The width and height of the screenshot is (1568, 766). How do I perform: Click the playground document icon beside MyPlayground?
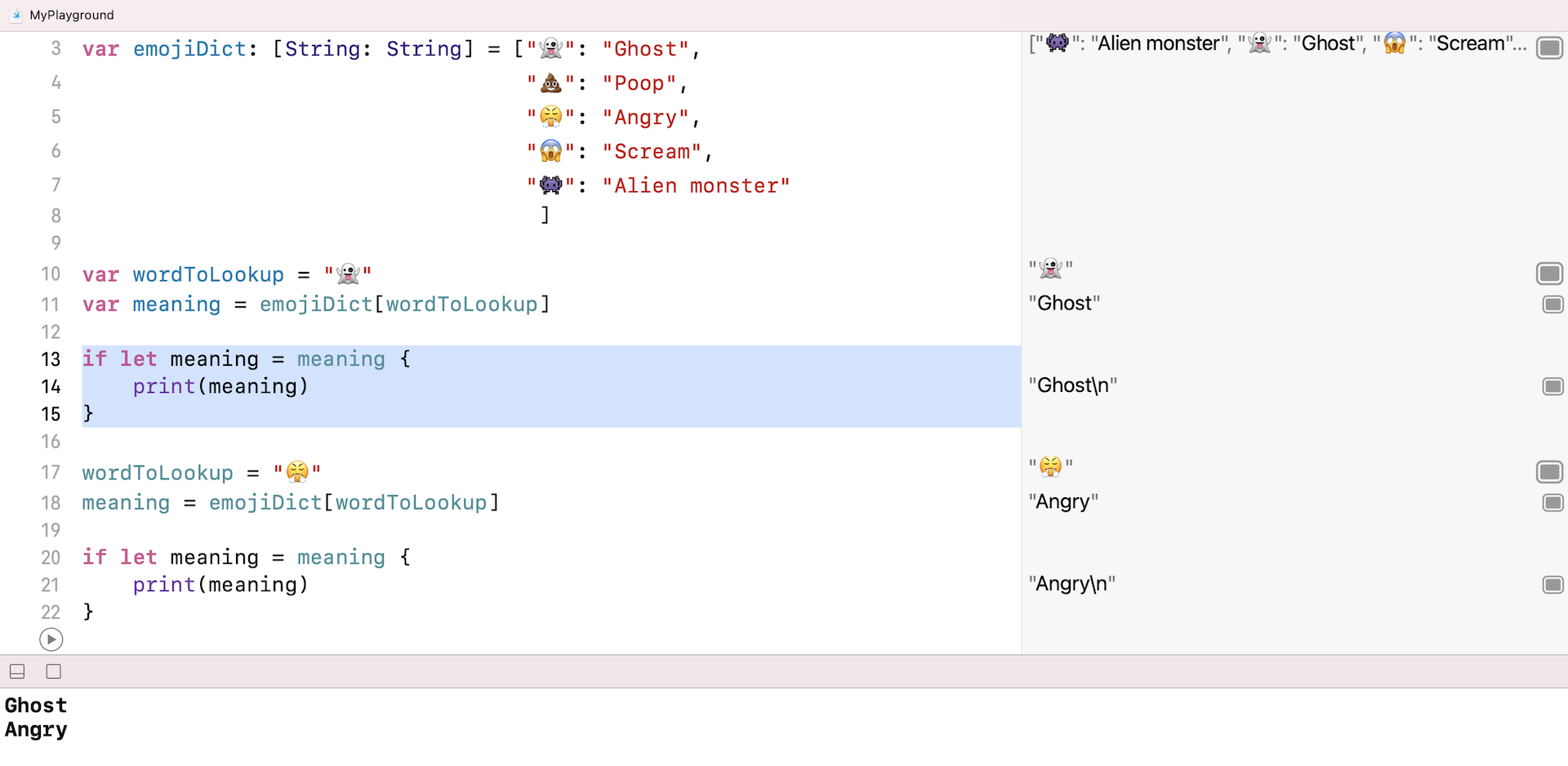click(x=14, y=14)
